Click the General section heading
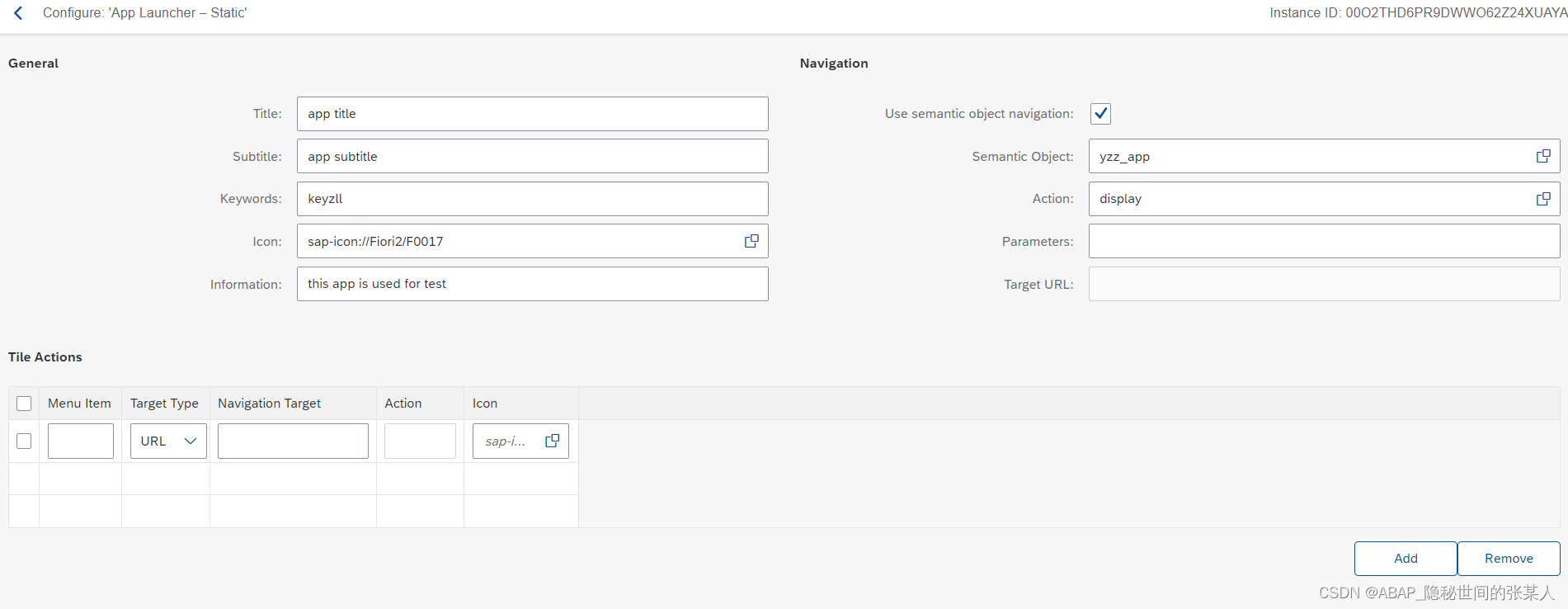 (33, 64)
